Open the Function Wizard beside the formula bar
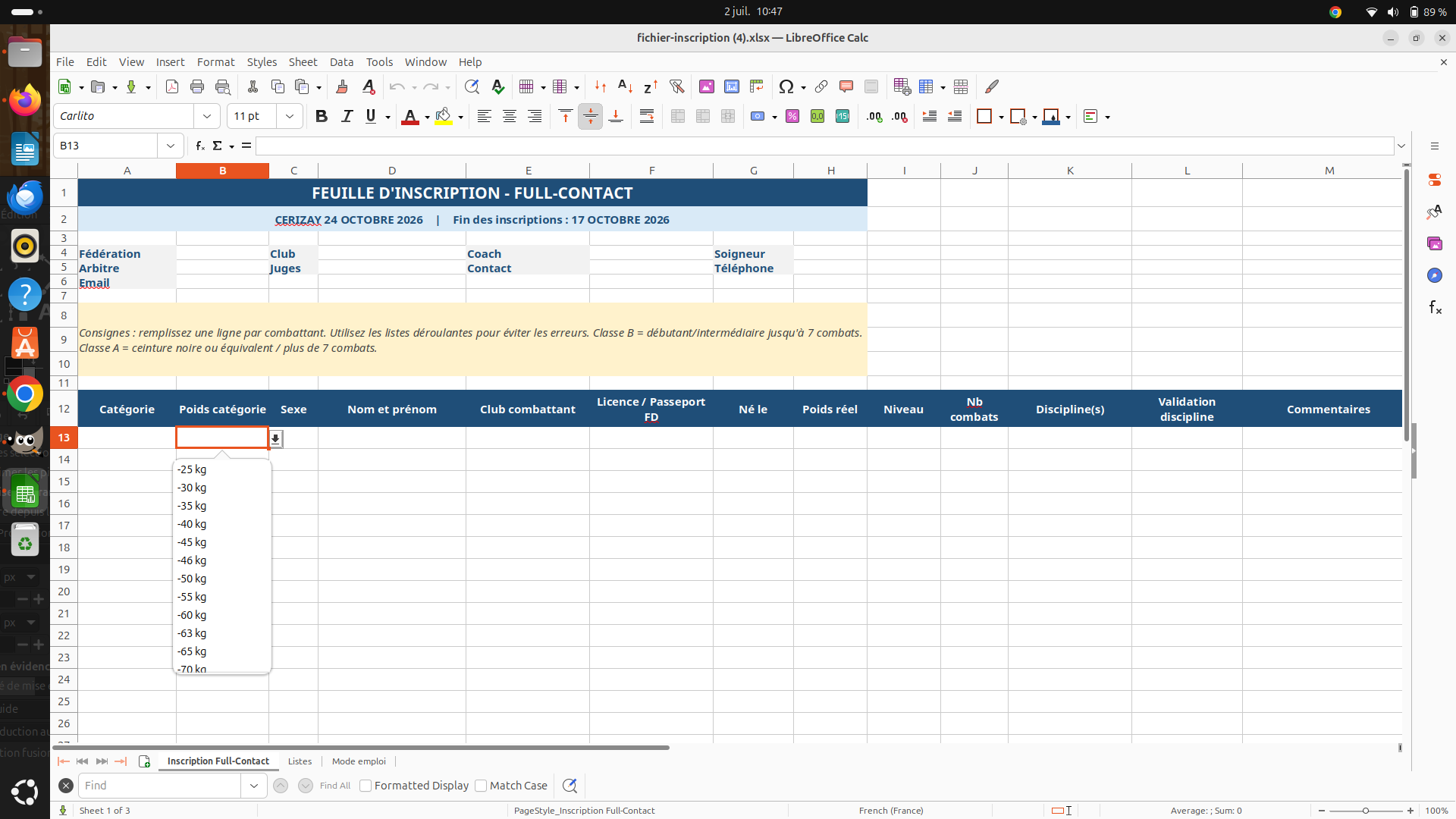The image size is (1456, 819). 199,146
